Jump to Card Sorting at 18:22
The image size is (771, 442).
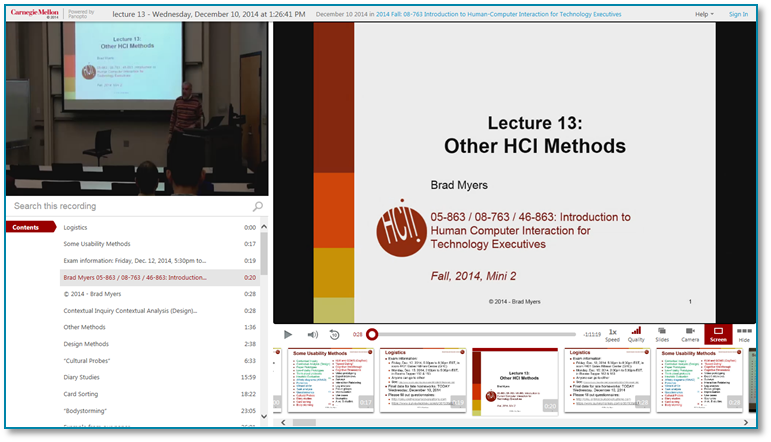[160, 394]
